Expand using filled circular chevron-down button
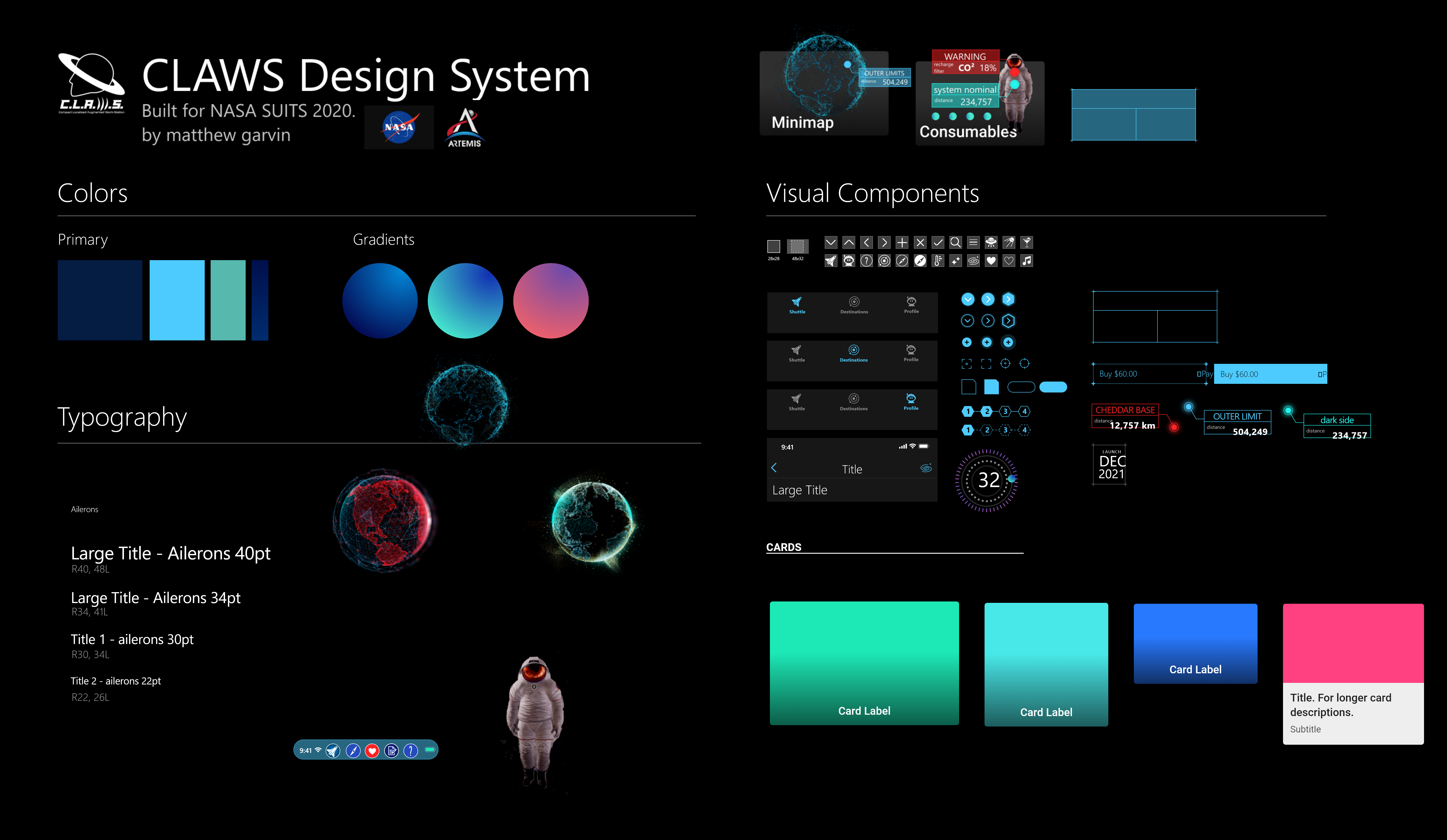Viewport: 1447px width, 840px height. click(x=968, y=299)
